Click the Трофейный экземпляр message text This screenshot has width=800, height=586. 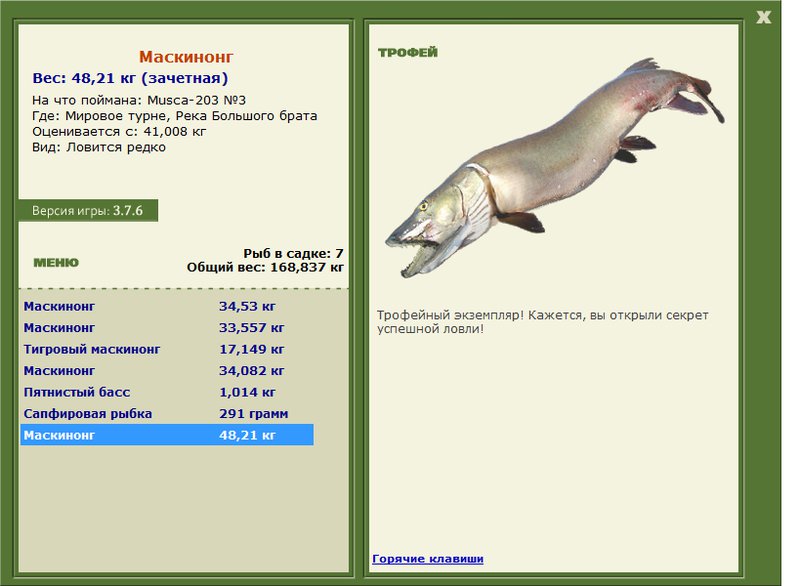click(x=542, y=322)
